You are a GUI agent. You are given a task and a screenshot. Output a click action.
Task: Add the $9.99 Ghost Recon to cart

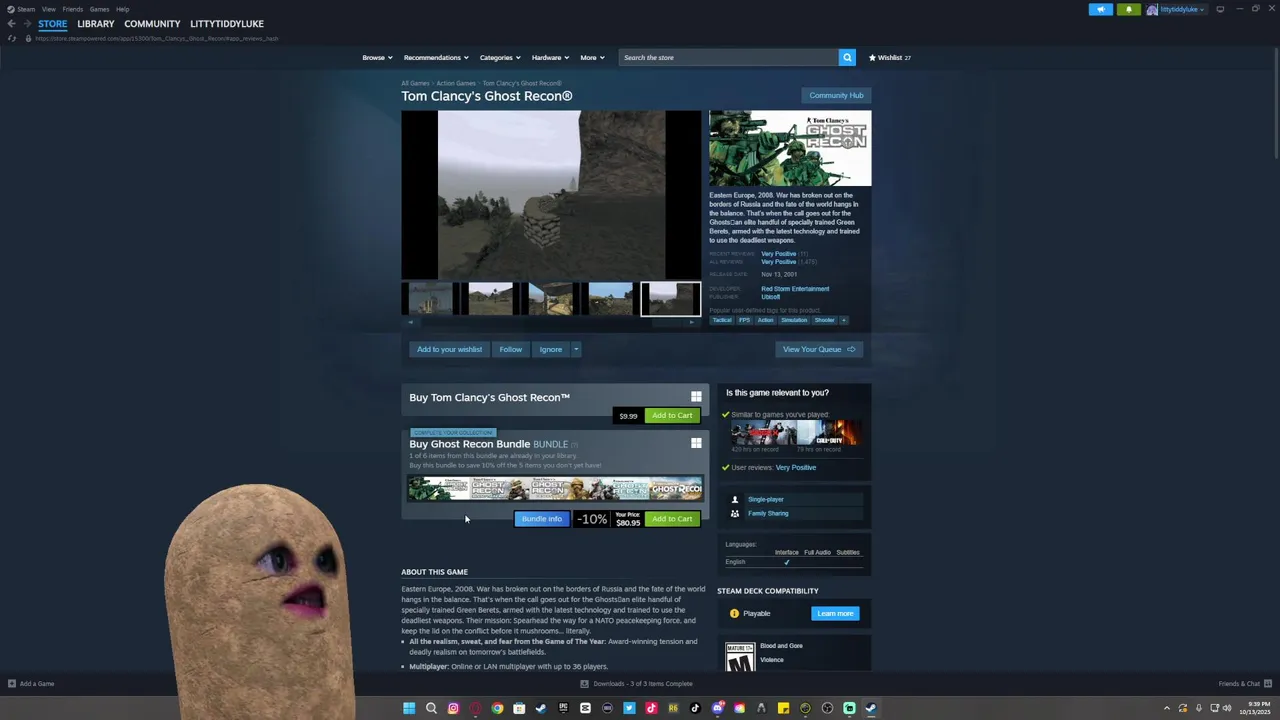coord(672,416)
